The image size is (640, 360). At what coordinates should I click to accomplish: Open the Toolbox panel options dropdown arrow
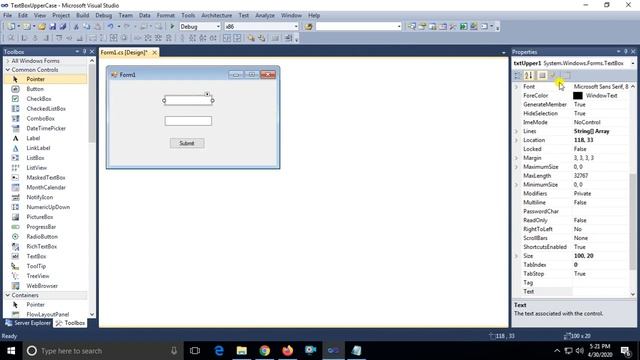77,51
